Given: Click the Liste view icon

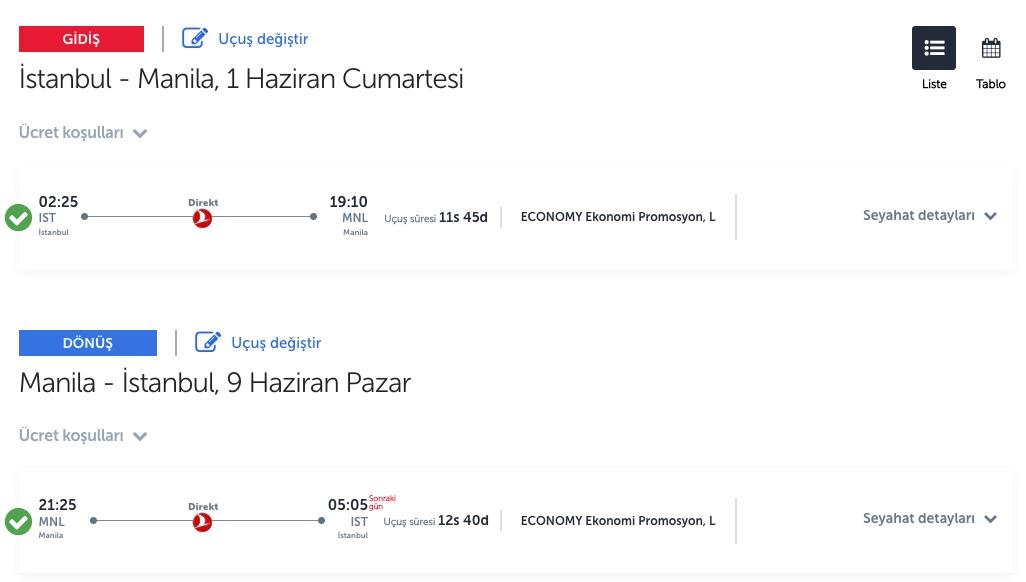Looking at the screenshot, I should pos(934,48).
